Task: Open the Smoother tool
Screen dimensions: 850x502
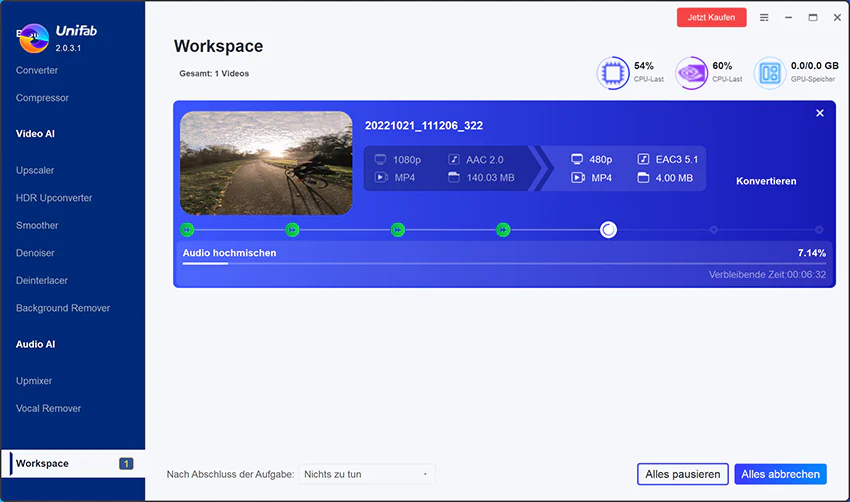Action: (37, 226)
